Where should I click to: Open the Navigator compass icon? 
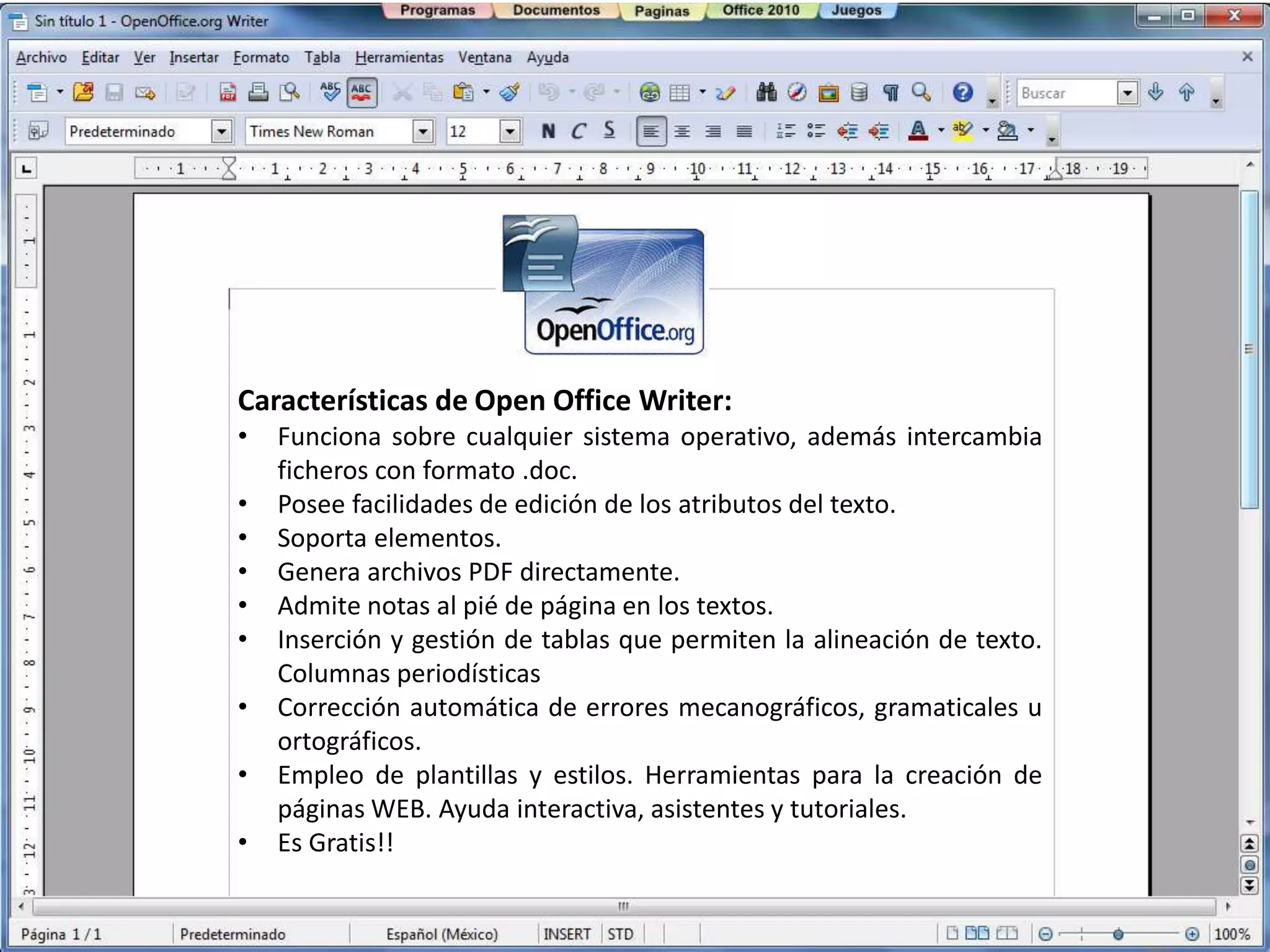tap(797, 93)
